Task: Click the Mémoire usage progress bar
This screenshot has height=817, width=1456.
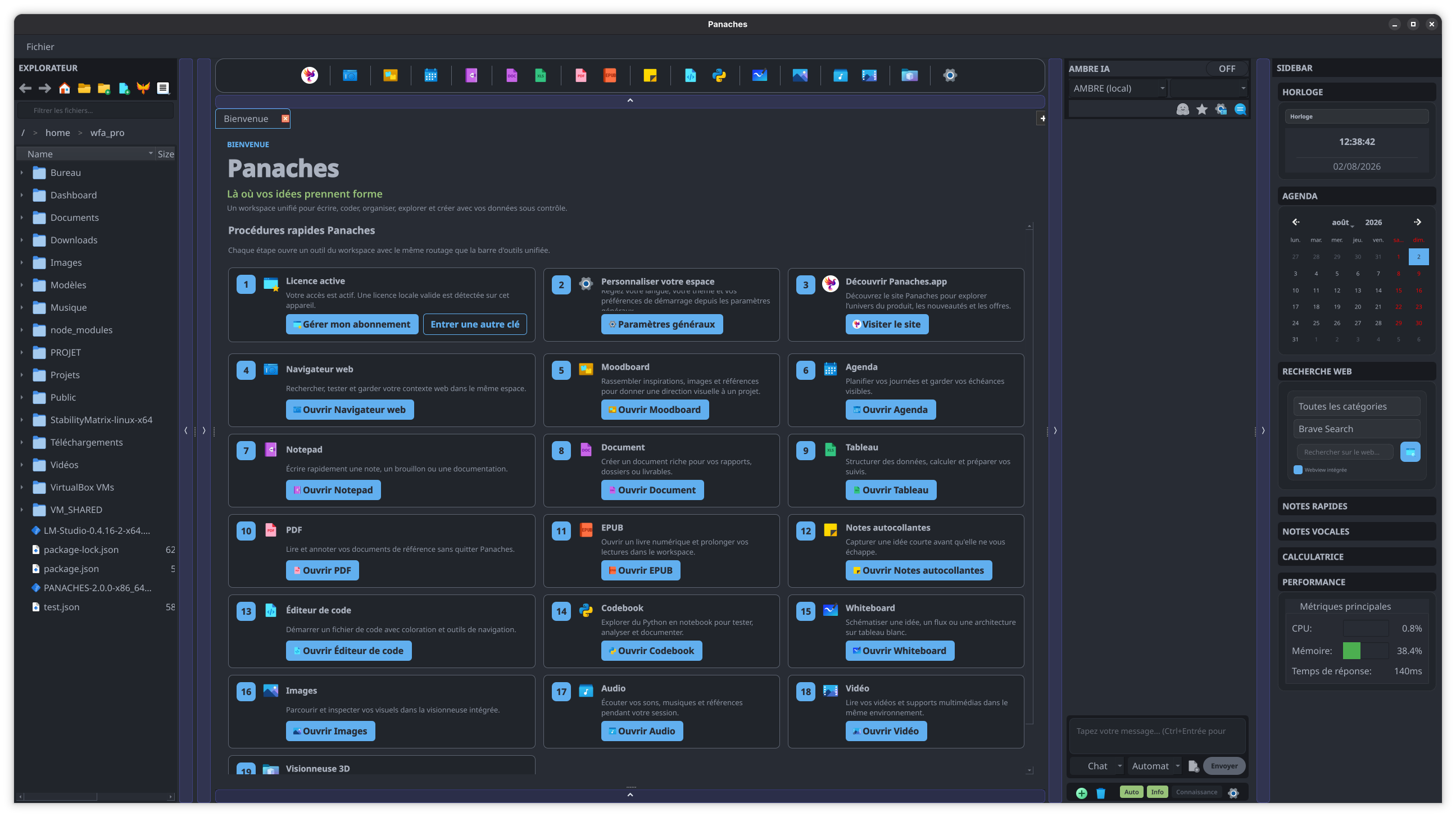Action: (x=1366, y=651)
